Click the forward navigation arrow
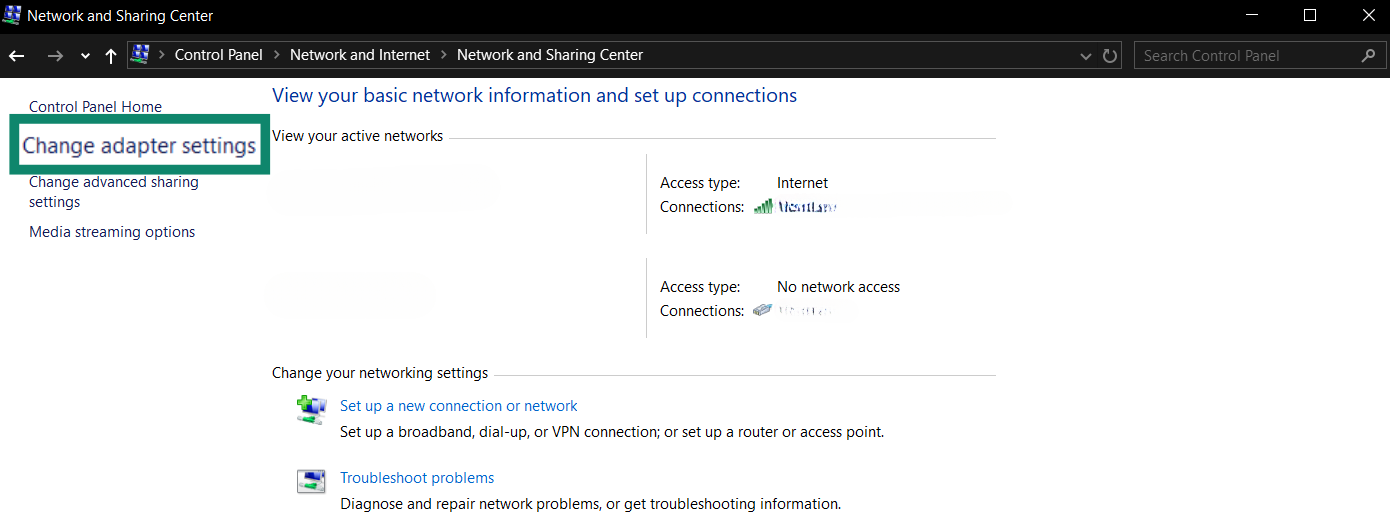 coord(55,56)
